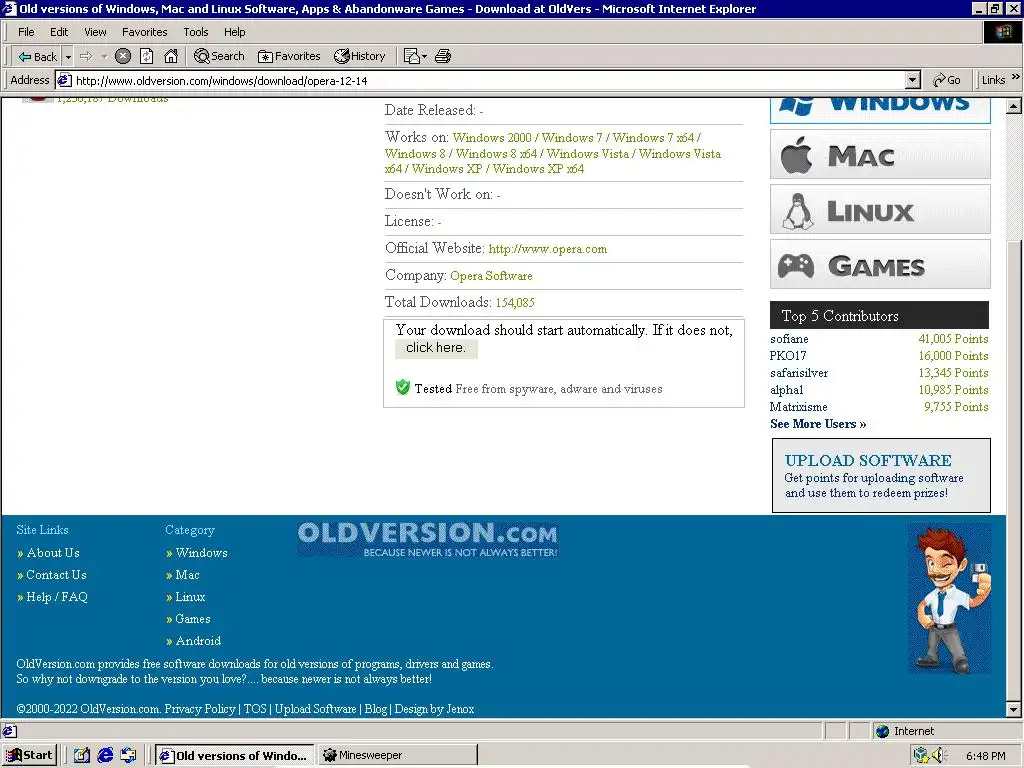Open the Edit menu
This screenshot has width=1024, height=768.
[x=59, y=32]
